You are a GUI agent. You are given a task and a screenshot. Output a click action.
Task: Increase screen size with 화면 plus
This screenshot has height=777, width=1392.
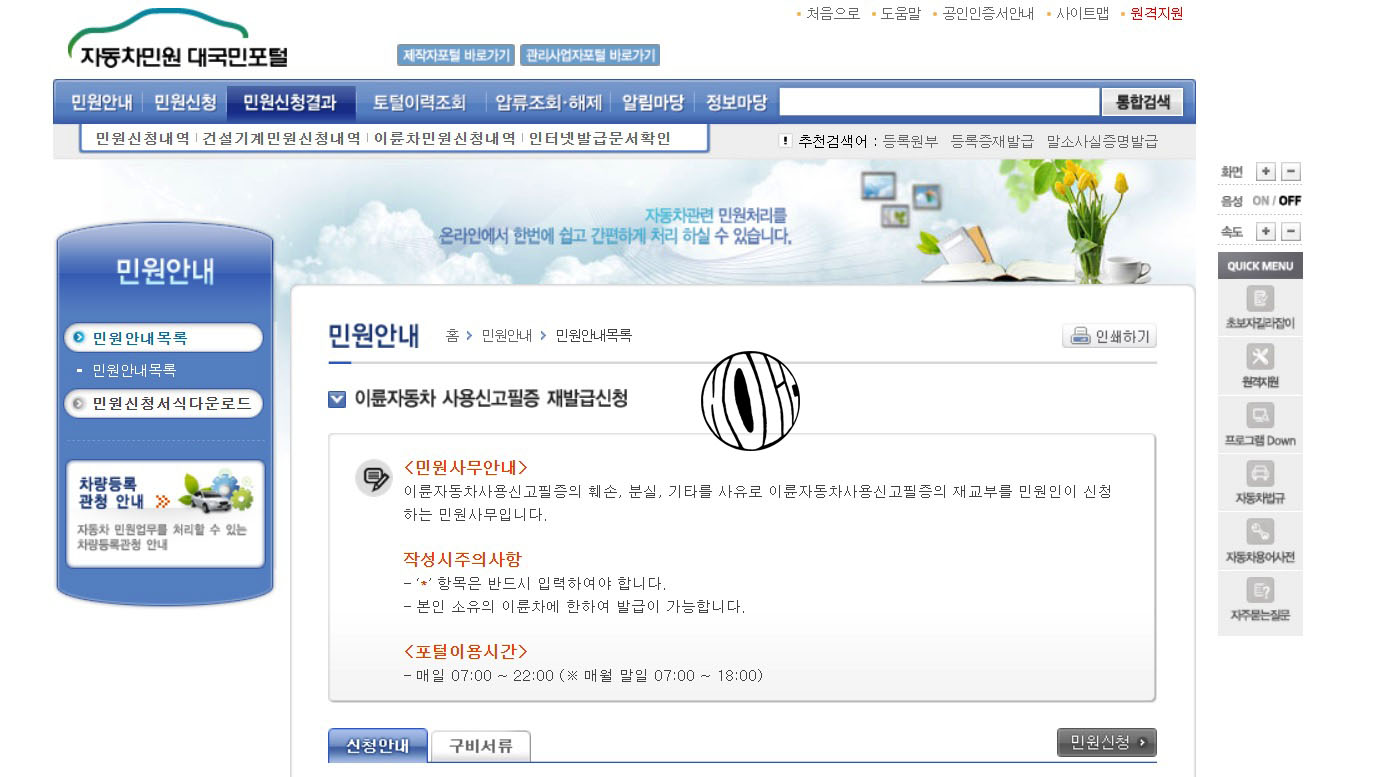[x=1266, y=172]
